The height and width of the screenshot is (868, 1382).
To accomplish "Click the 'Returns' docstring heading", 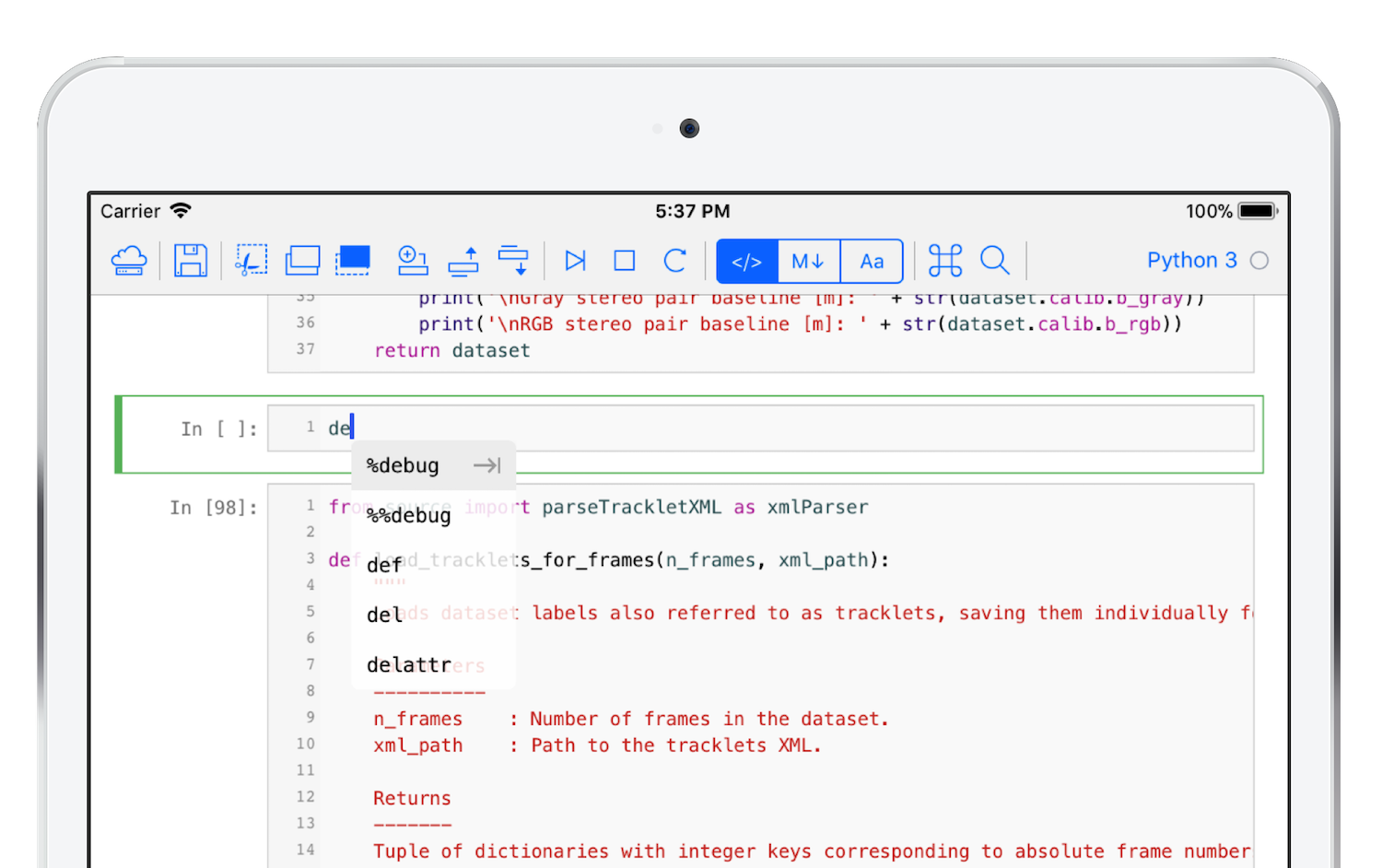I will (x=412, y=798).
